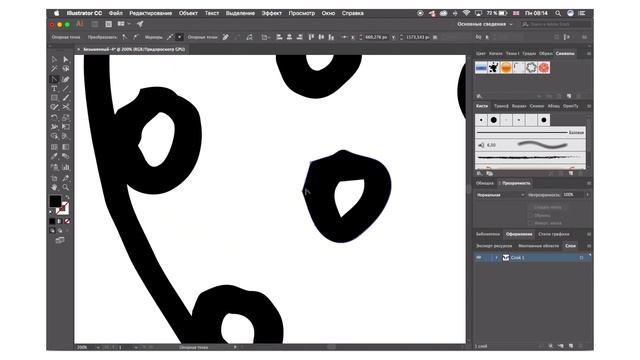Click the swap fill and stroke arrows
This screenshot has width=640, height=360.
click(x=67, y=197)
